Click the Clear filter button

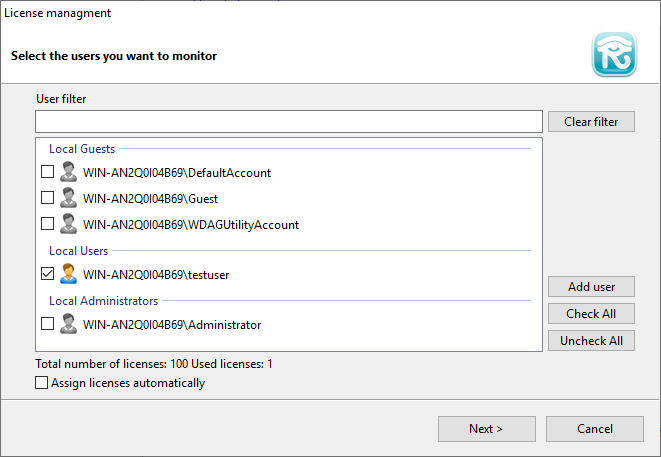pos(591,122)
